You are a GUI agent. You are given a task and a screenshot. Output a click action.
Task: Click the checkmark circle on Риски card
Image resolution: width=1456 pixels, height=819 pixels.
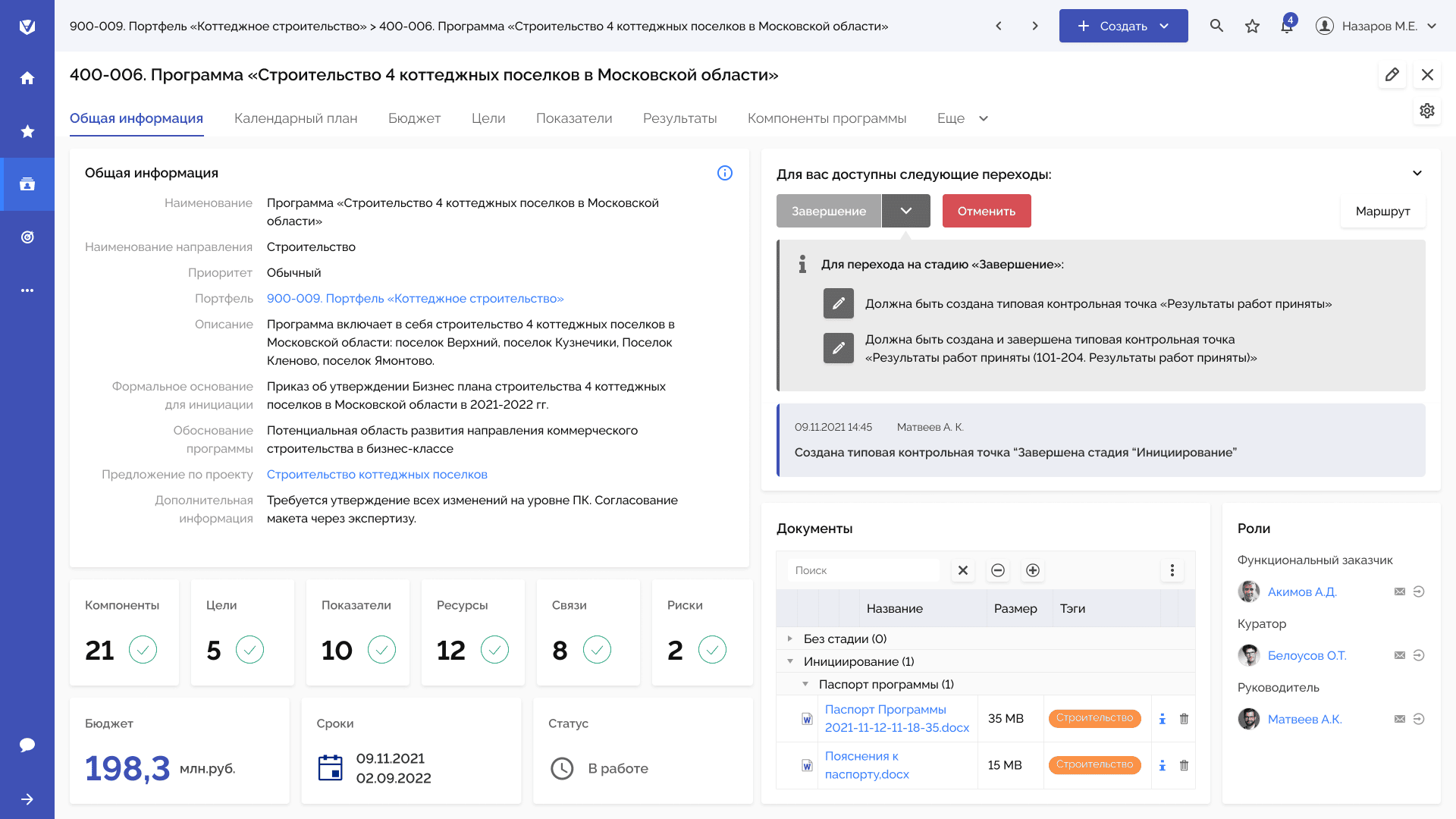click(712, 650)
